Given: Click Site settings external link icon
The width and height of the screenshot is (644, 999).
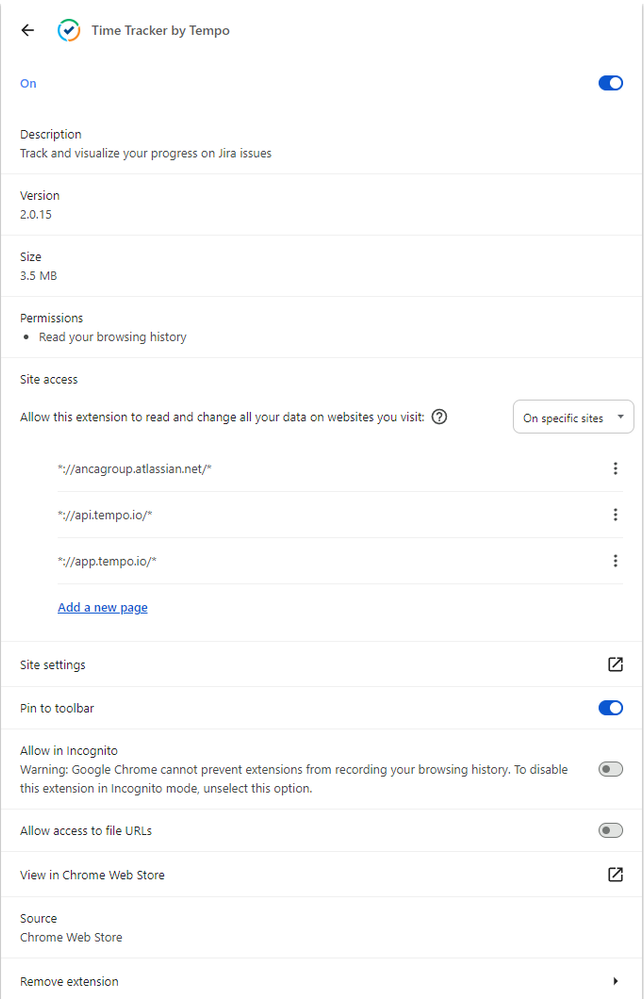Looking at the screenshot, I should 615,665.
